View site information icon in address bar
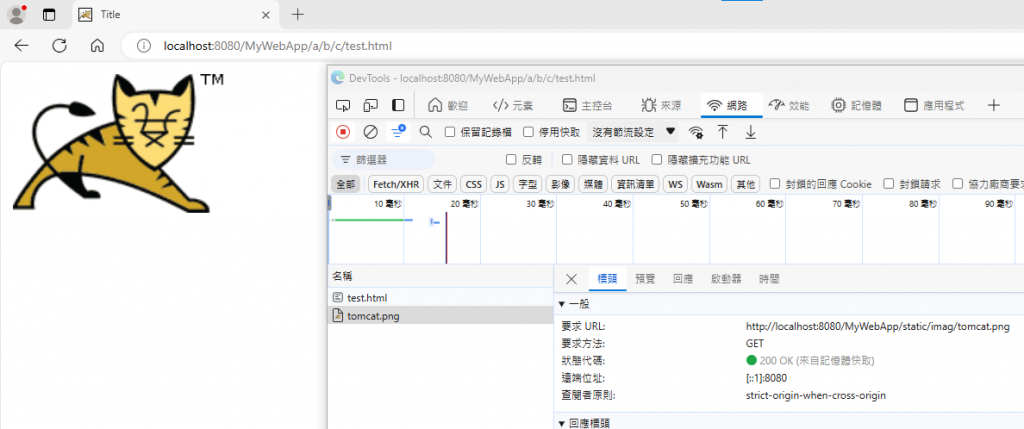1024x429 pixels. coord(144,46)
